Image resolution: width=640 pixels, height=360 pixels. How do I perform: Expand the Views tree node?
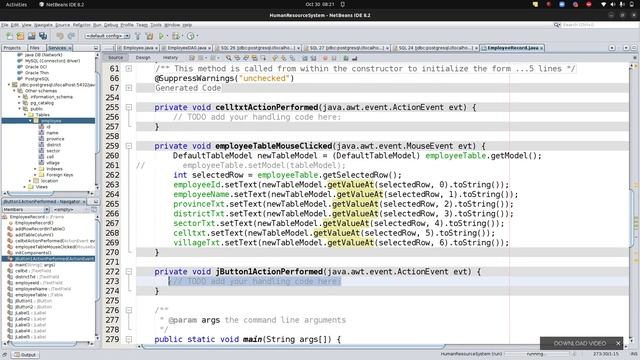tap(25, 187)
